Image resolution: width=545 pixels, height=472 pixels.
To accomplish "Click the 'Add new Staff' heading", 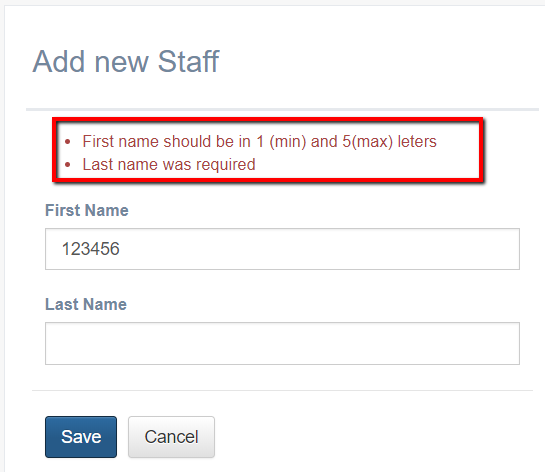I will click(x=126, y=62).
